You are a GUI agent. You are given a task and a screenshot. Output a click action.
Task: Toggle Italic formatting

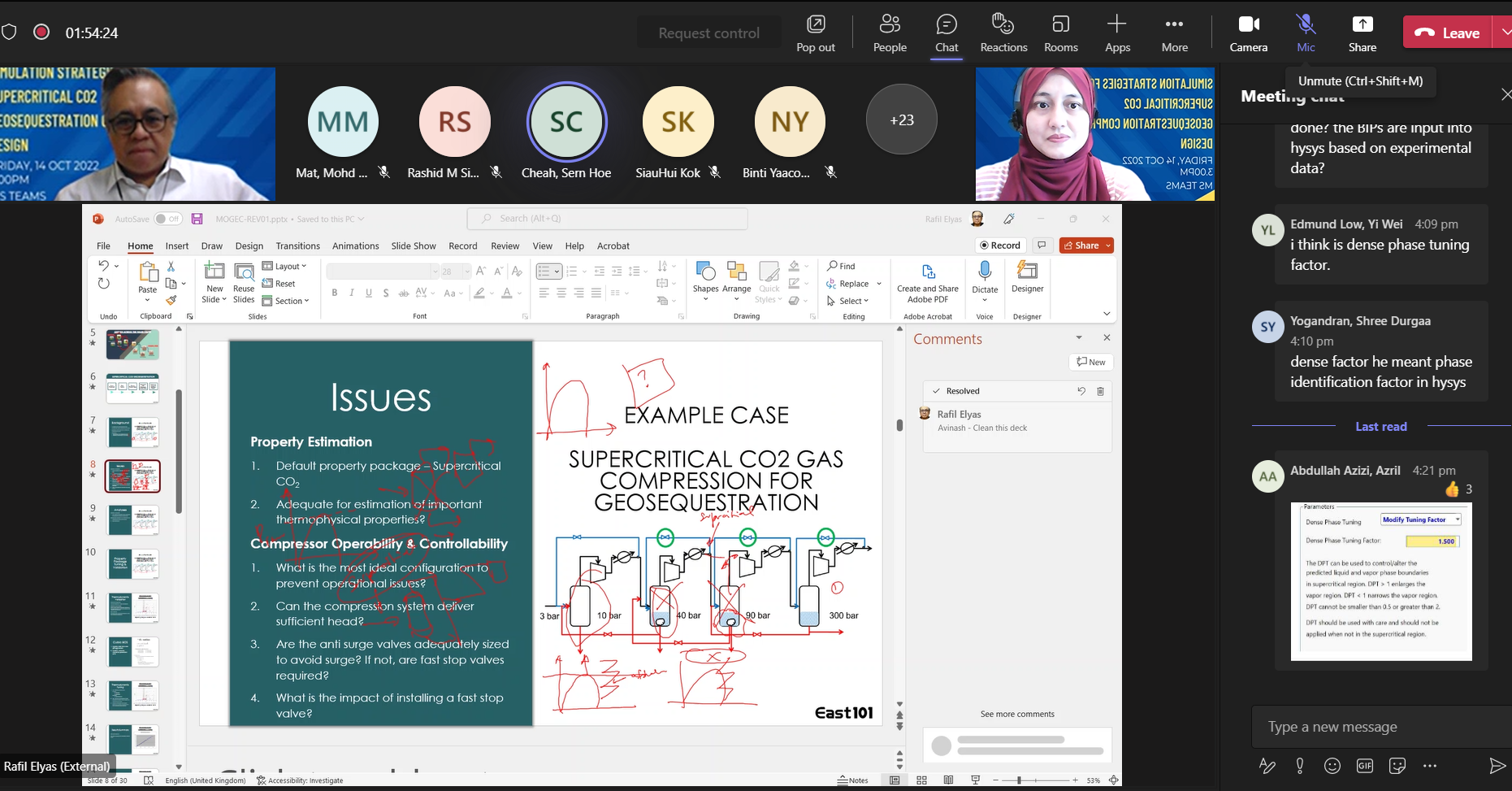[351, 293]
